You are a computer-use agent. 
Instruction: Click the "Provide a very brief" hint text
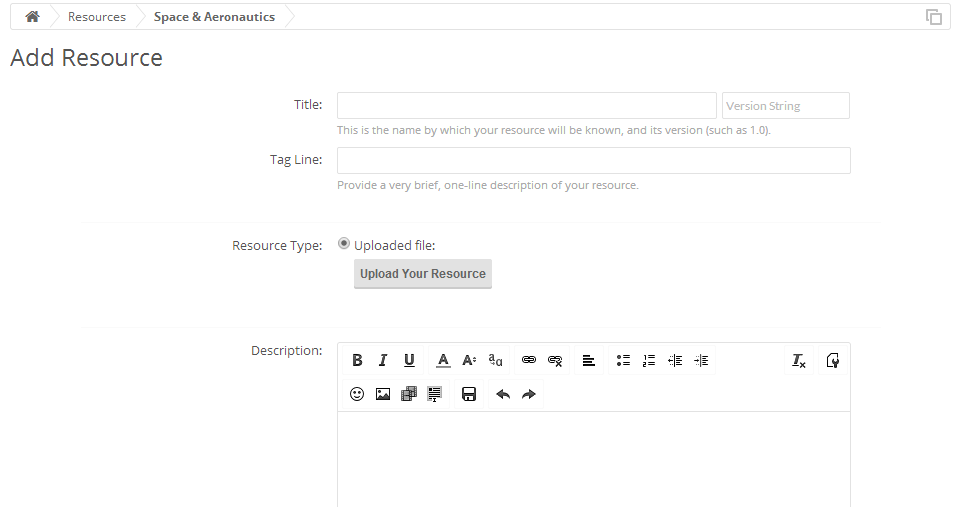coord(488,185)
